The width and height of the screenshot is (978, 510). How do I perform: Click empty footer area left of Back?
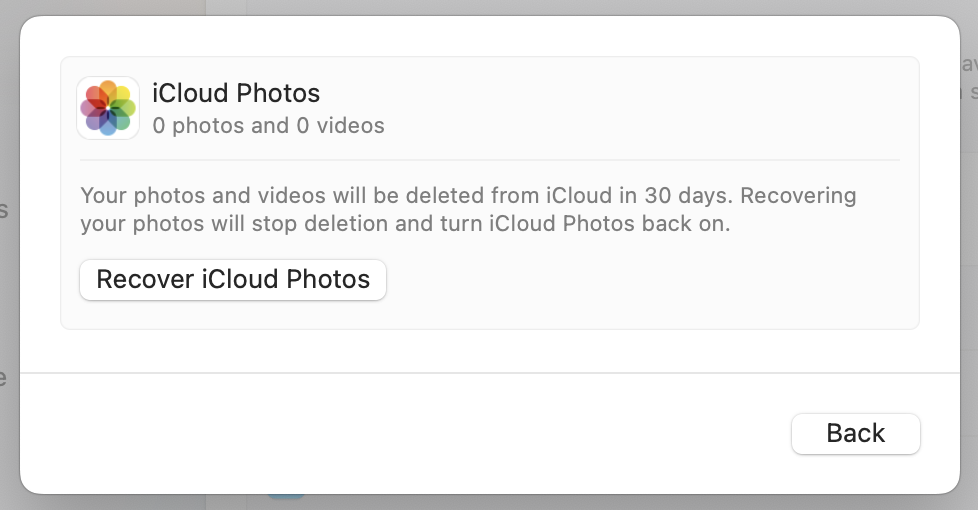click(405, 434)
